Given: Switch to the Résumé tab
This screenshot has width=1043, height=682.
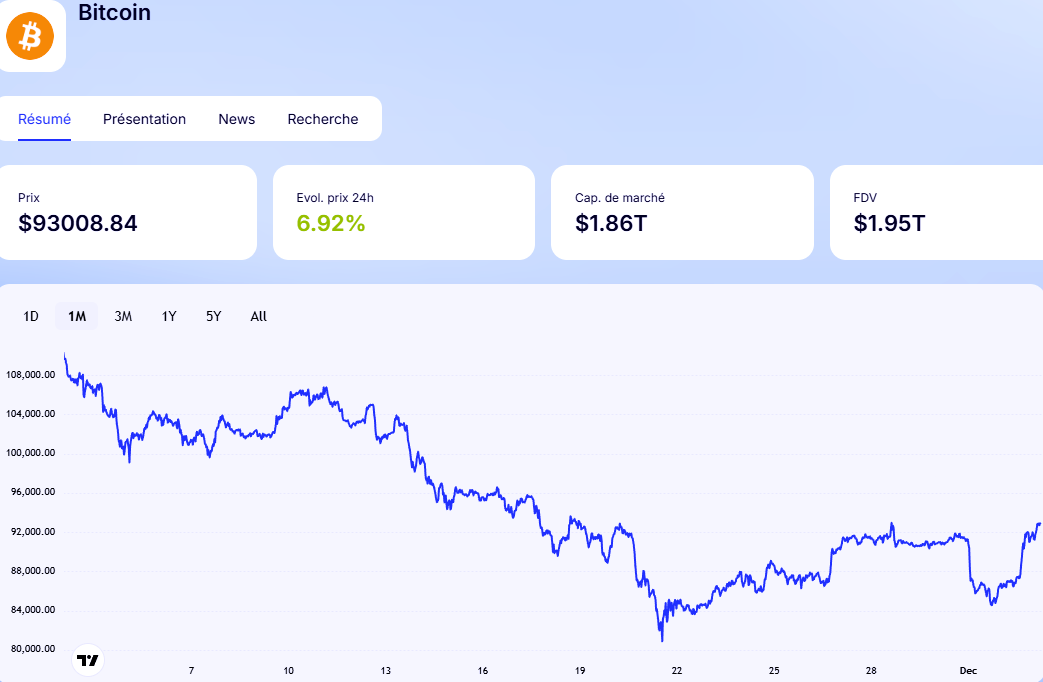Looking at the screenshot, I should tap(44, 119).
